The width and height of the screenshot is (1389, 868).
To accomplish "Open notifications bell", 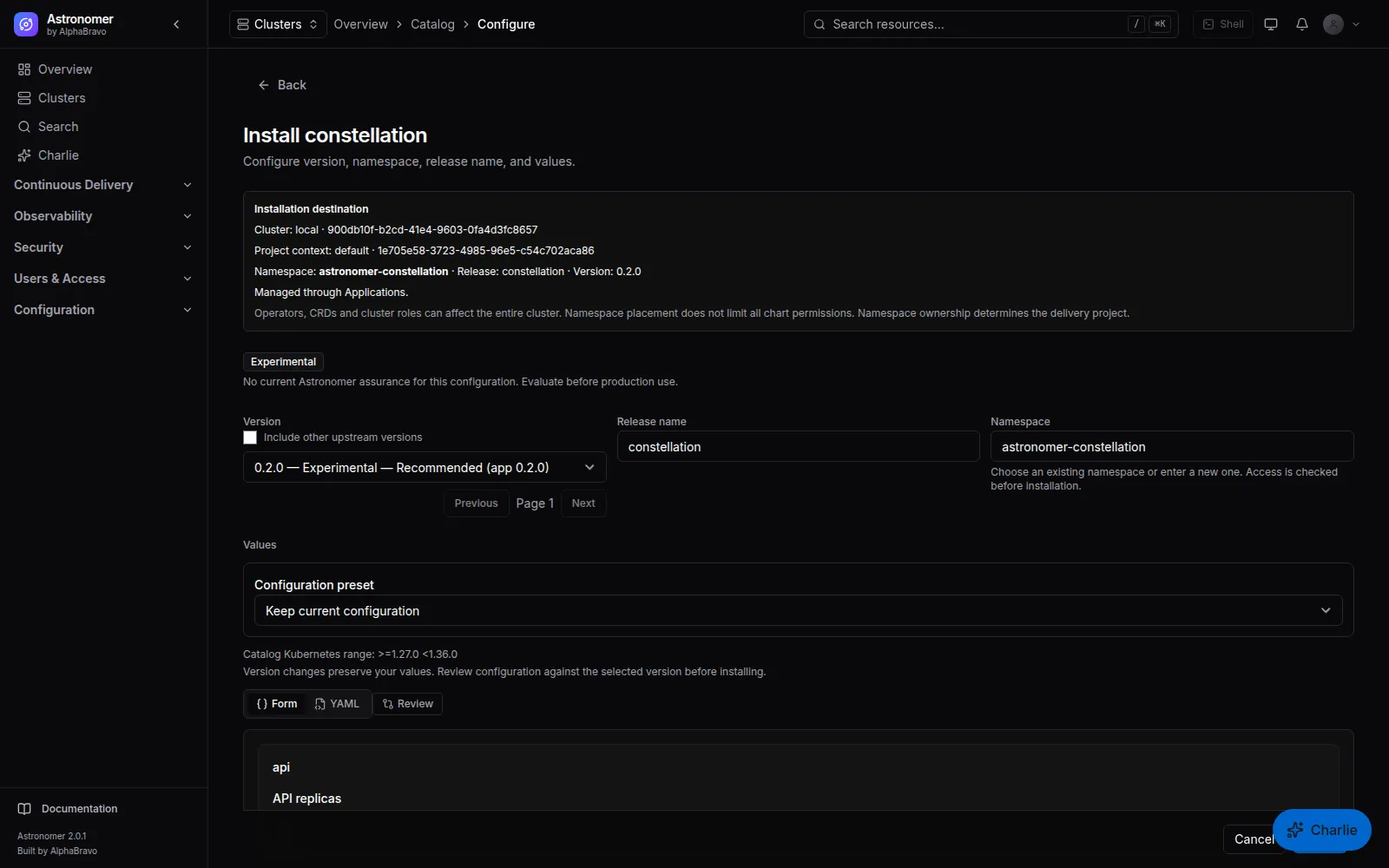I will pyautogui.click(x=1302, y=24).
